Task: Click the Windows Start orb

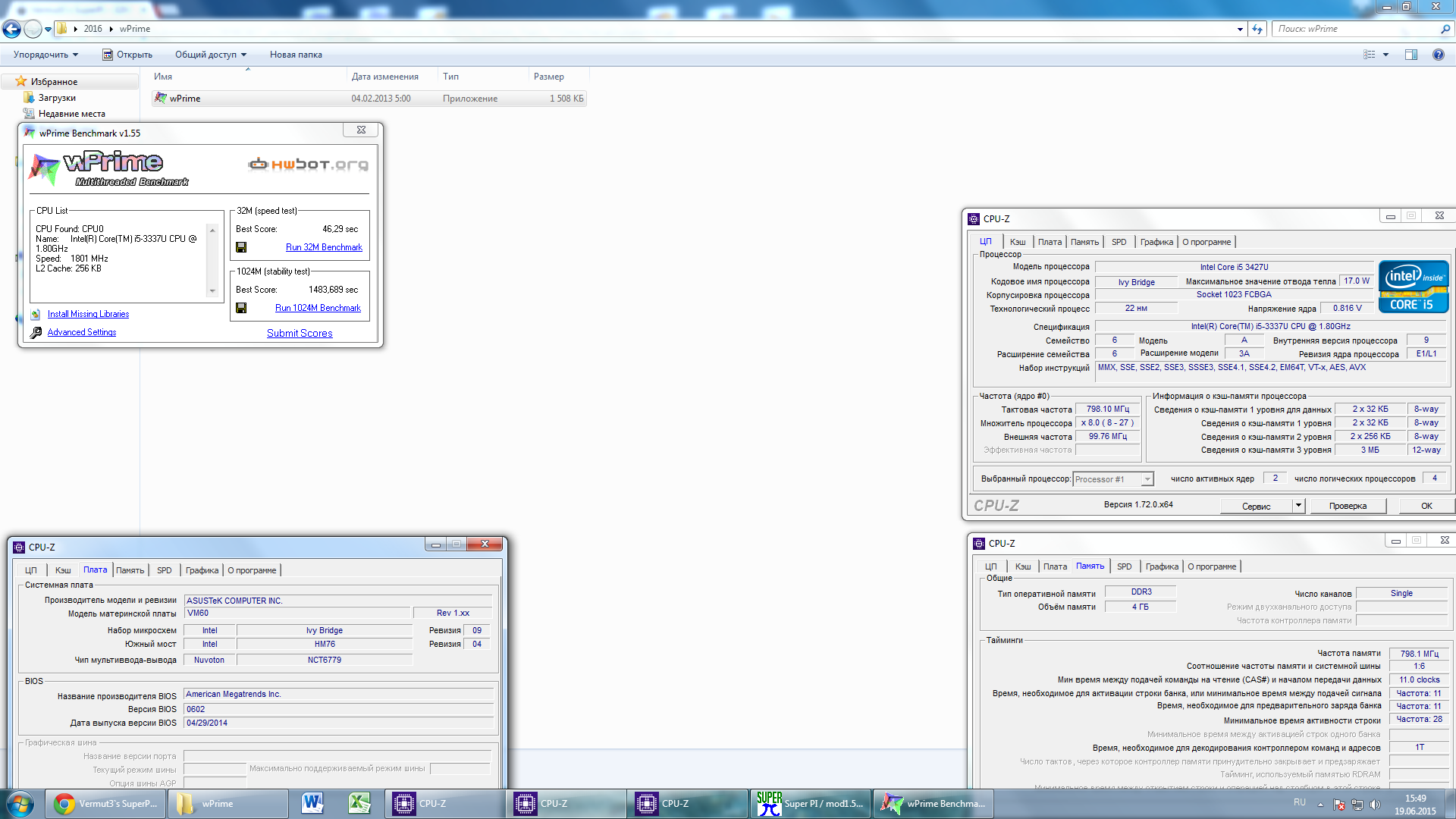Action: click(20, 804)
